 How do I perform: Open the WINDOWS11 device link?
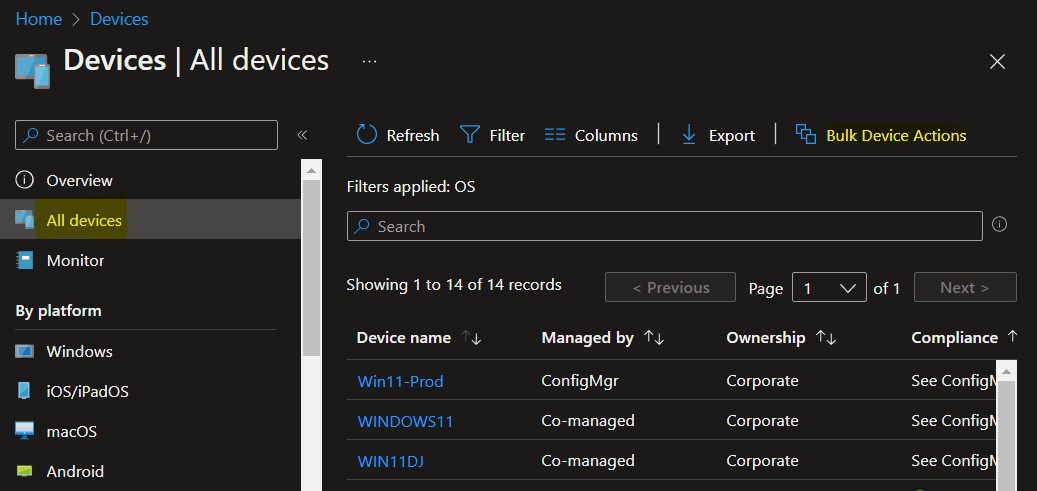405,421
